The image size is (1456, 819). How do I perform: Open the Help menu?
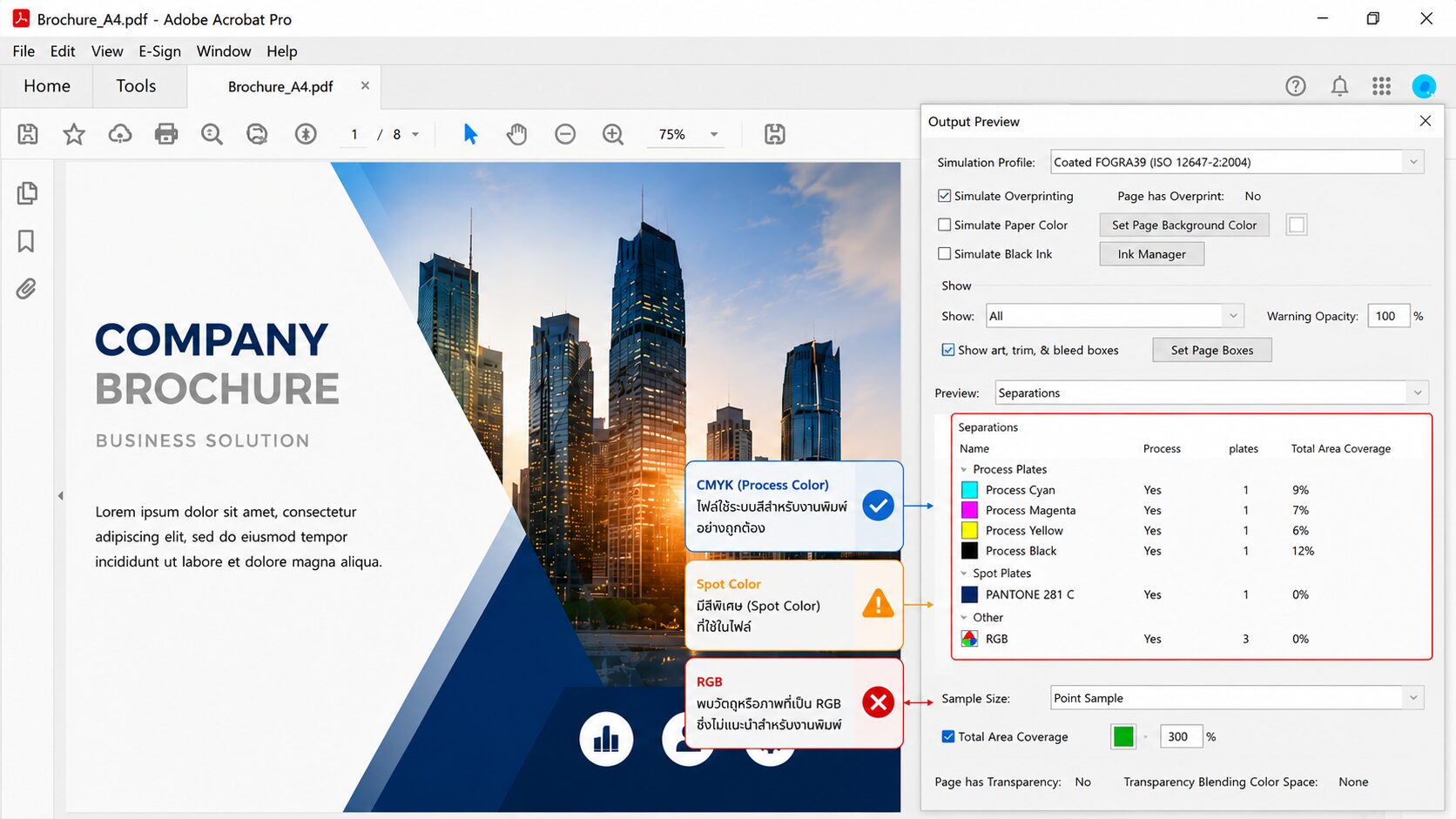coord(282,51)
